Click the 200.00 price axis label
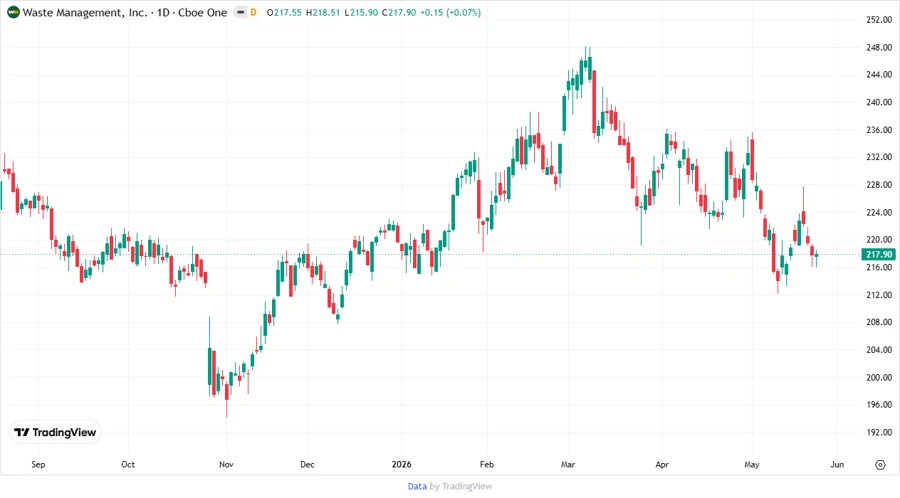Viewport: 900px width, 498px height. [879, 378]
